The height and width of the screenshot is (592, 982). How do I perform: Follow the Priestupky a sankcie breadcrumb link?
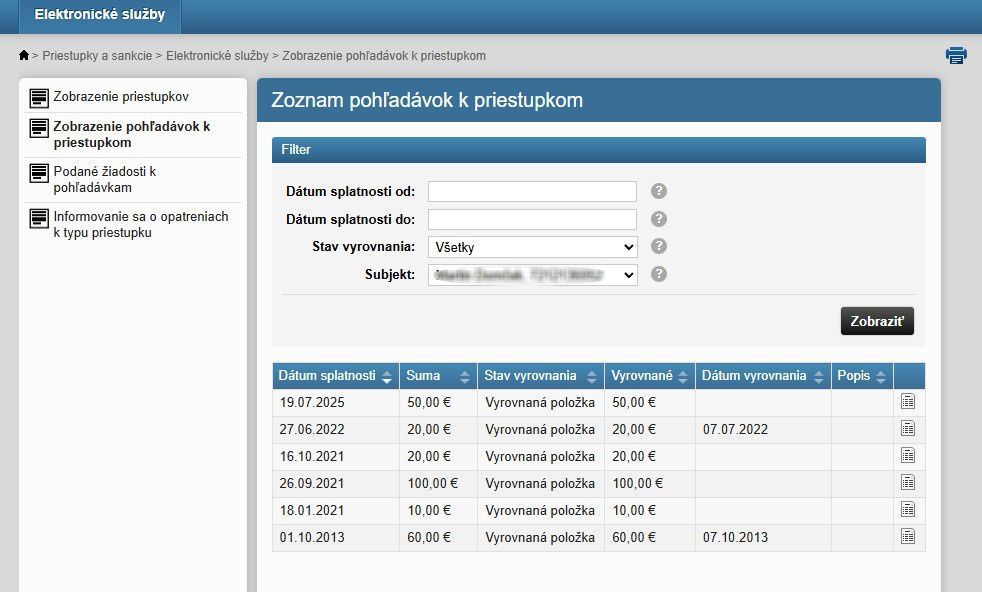tap(97, 56)
